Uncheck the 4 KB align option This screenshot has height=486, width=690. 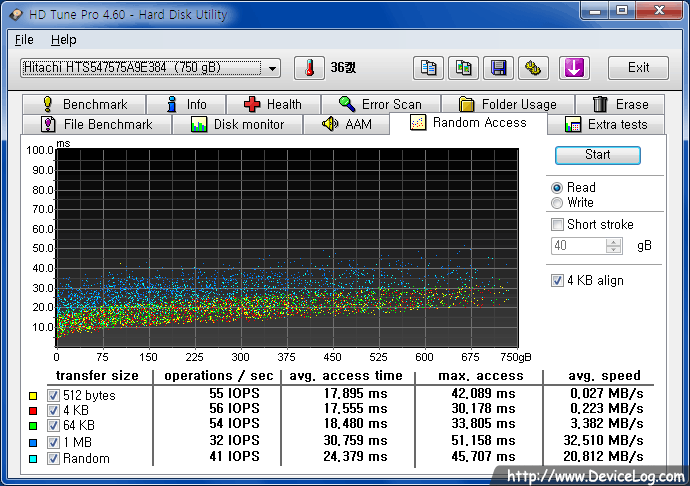(558, 280)
